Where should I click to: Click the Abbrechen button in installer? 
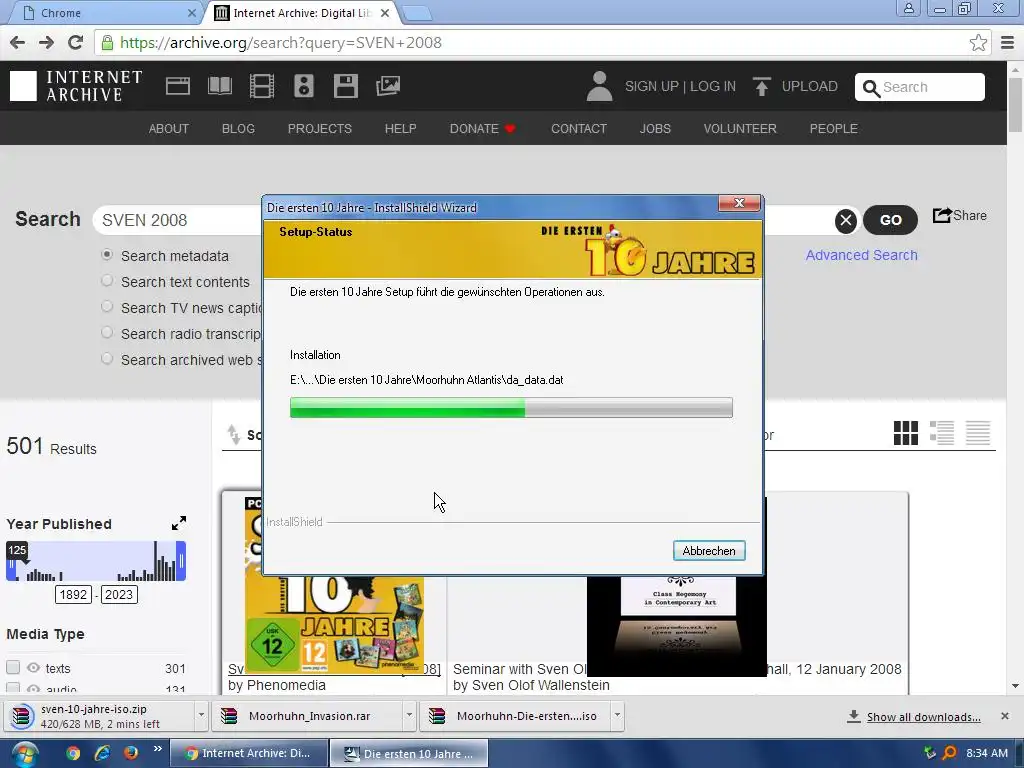pos(709,551)
